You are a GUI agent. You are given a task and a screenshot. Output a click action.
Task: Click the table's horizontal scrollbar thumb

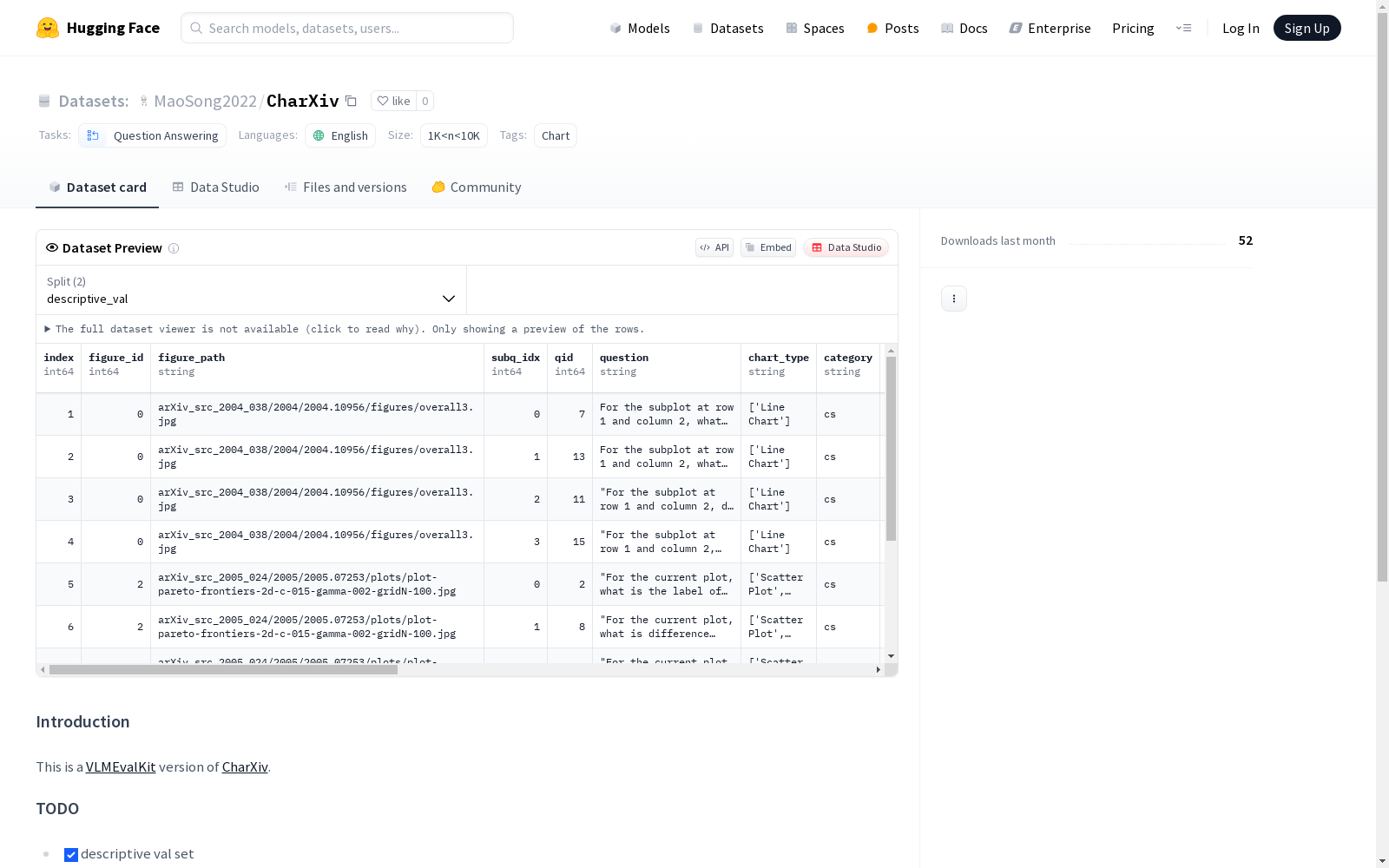pyautogui.click(x=223, y=670)
